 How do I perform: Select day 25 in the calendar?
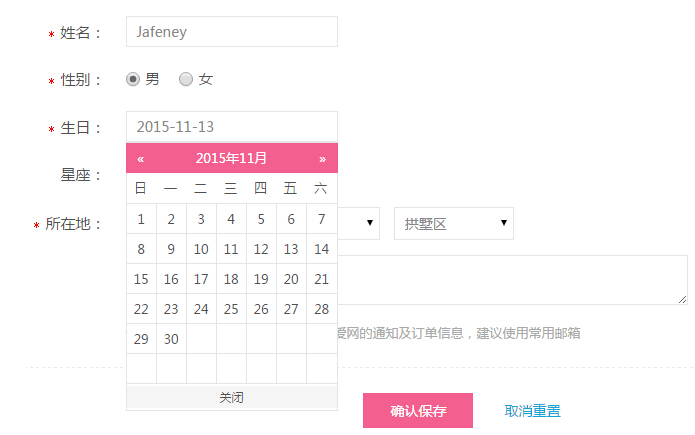pyautogui.click(x=231, y=309)
